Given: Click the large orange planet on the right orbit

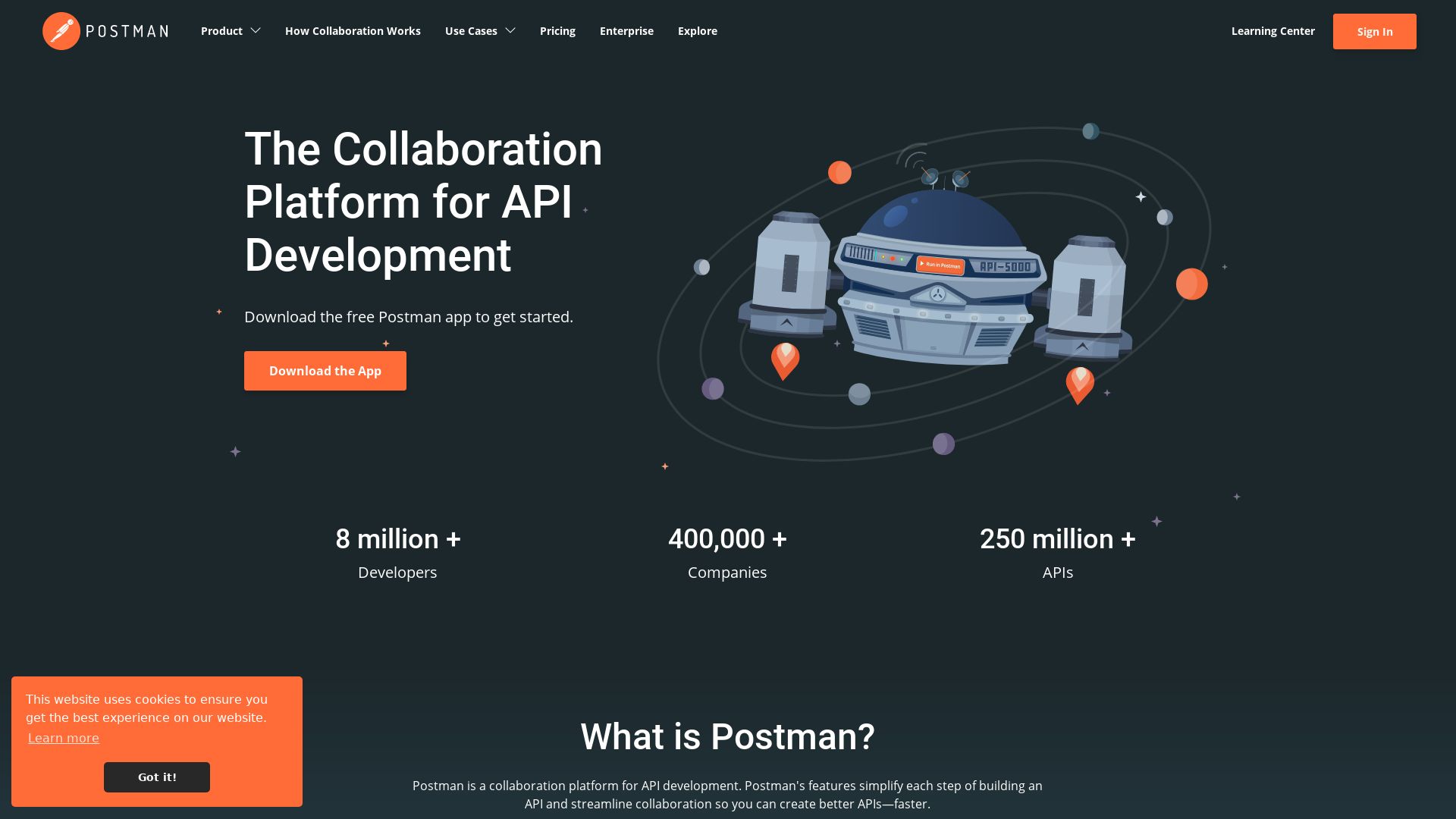Looking at the screenshot, I should point(1191,284).
